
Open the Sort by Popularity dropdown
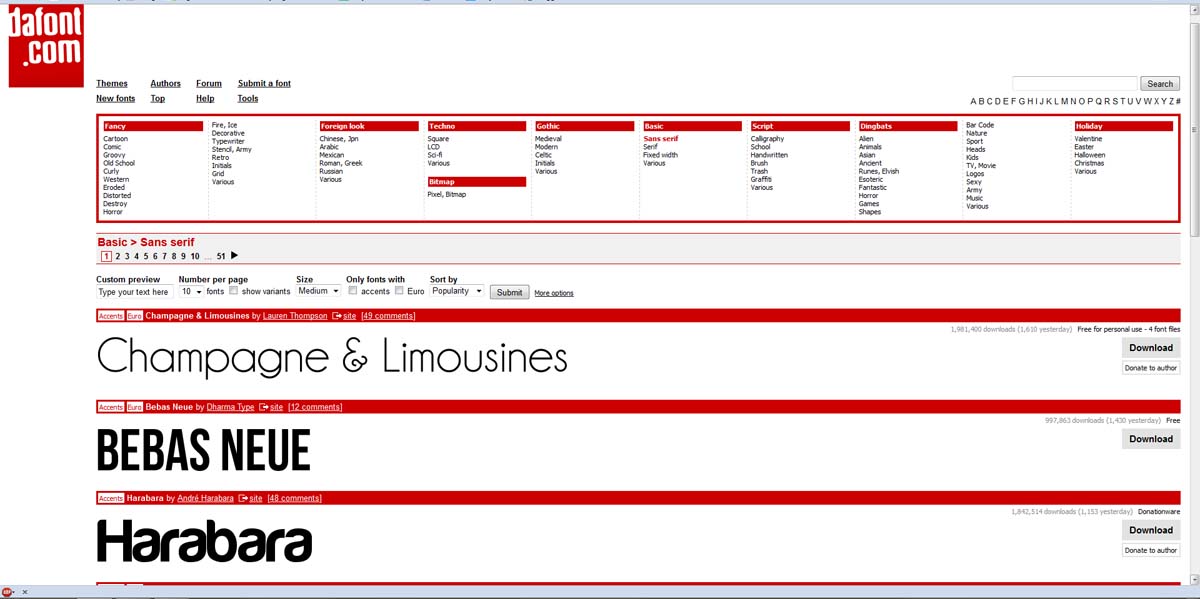[x=457, y=291]
